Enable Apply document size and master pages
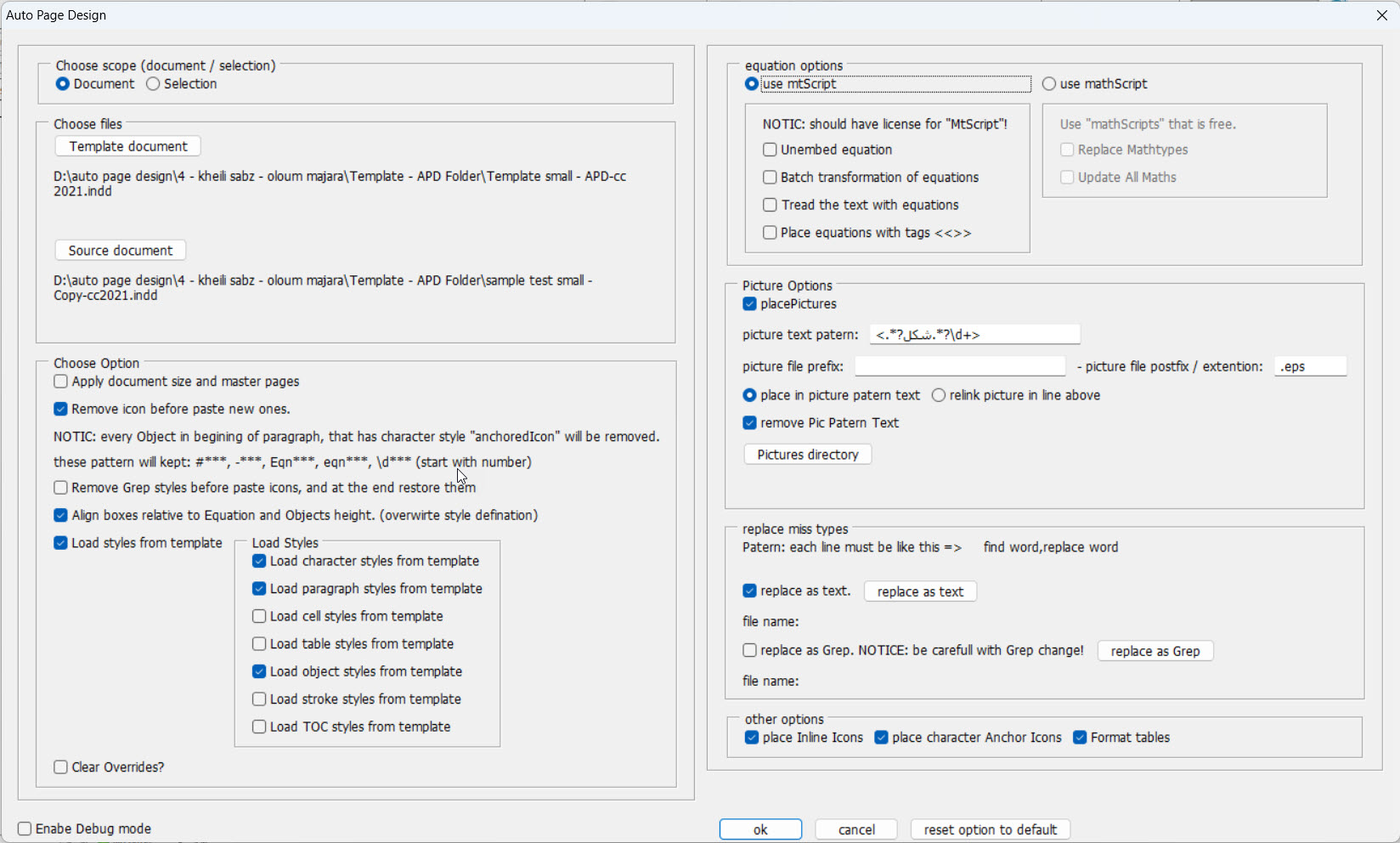 (x=61, y=382)
